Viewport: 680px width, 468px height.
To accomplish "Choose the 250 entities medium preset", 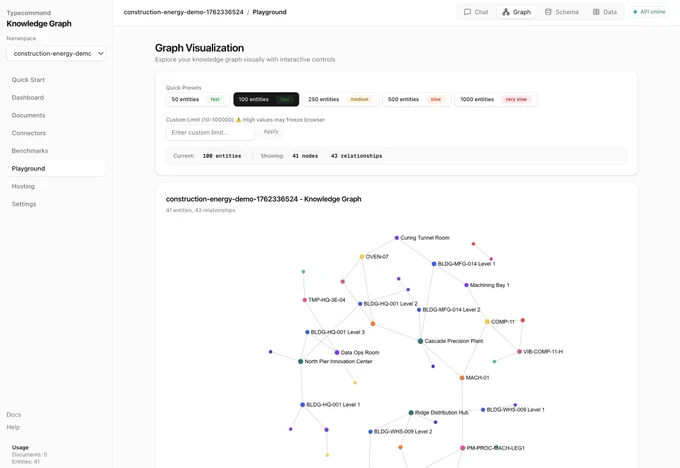I will [340, 99].
